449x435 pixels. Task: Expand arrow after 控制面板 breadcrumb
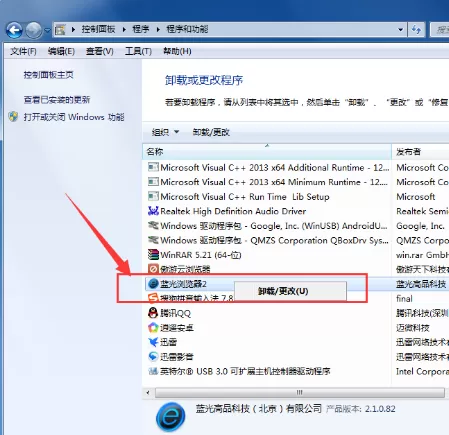(x=124, y=30)
